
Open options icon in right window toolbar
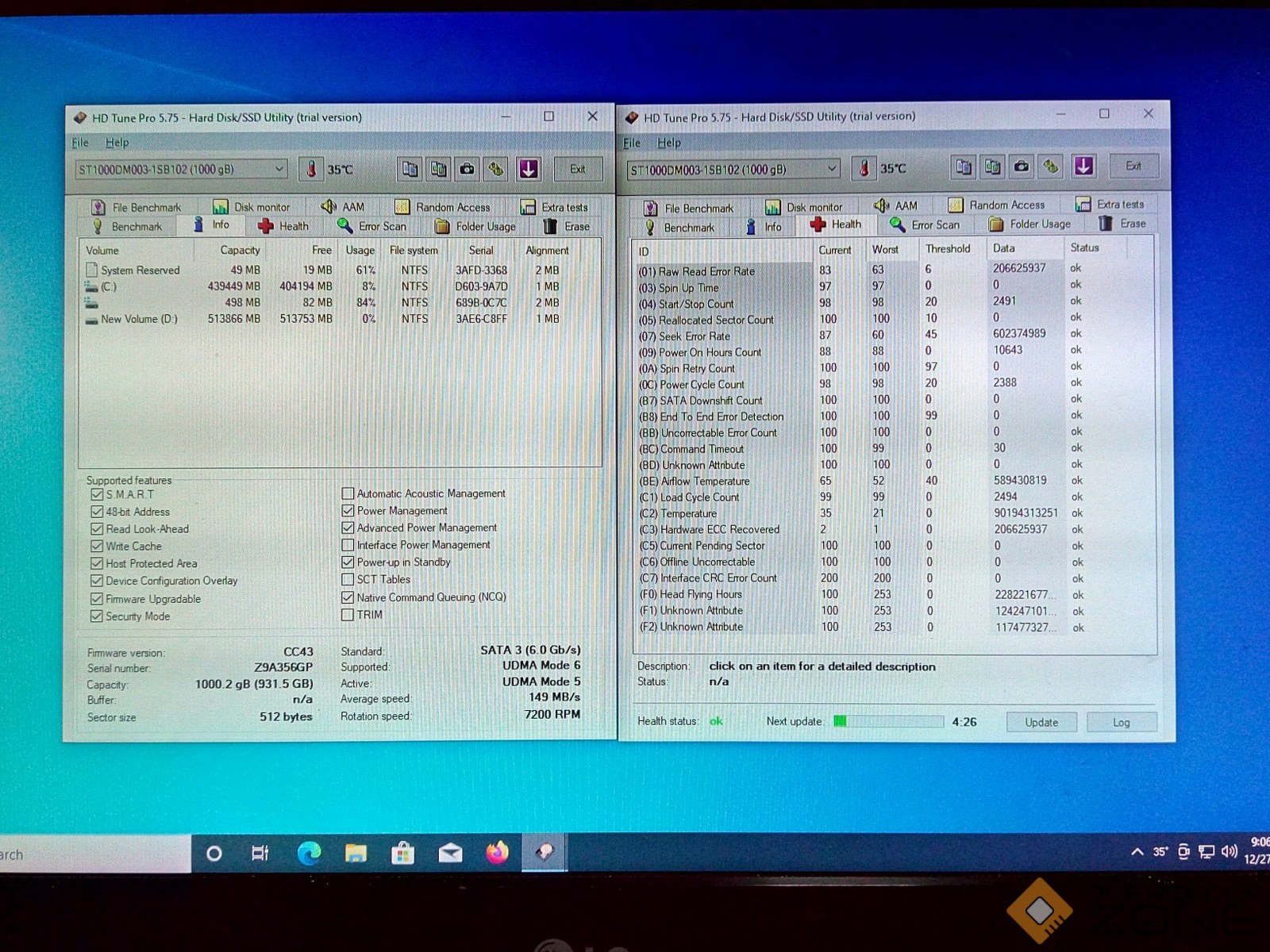tap(1051, 167)
